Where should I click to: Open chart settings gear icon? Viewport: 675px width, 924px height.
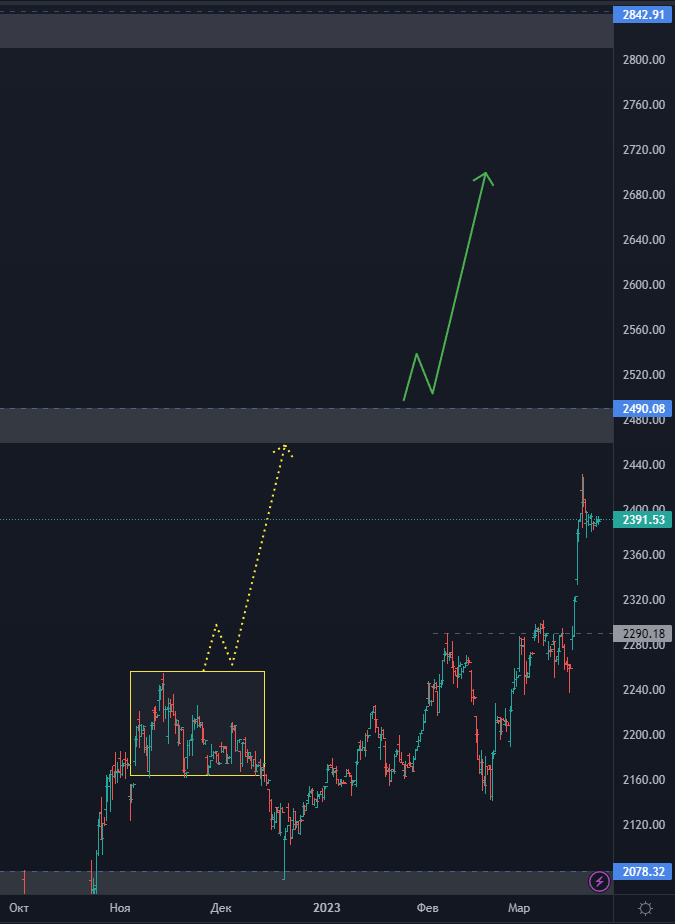coord(645,908)
